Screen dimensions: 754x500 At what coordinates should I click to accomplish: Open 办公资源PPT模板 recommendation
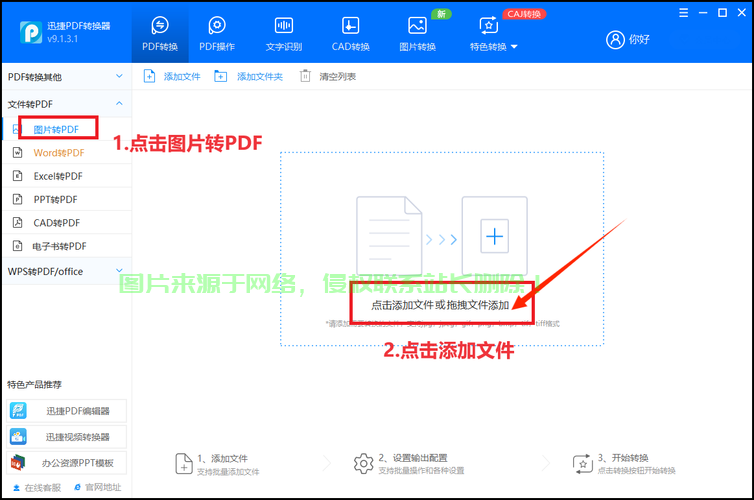pyautogui.click(x=66, y=463)
